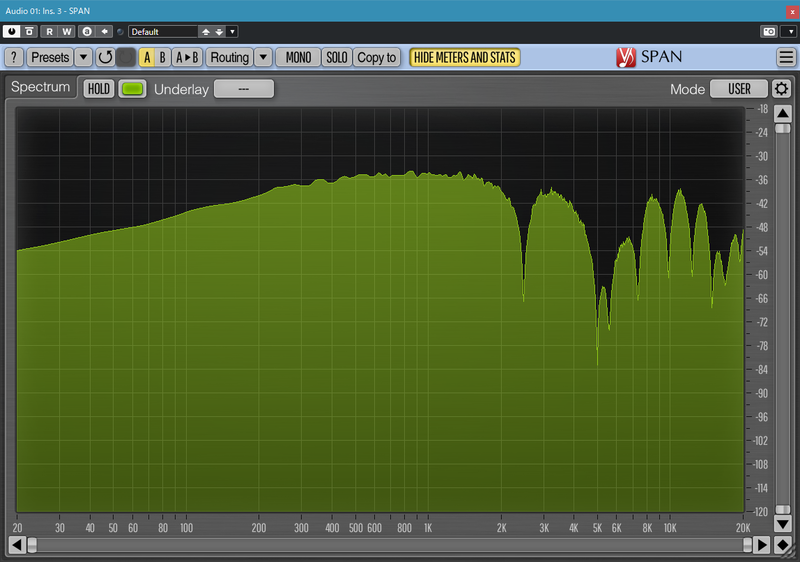
Task: Click the bottom handle of vertical range slider
Action: click(x=783, y=509)
